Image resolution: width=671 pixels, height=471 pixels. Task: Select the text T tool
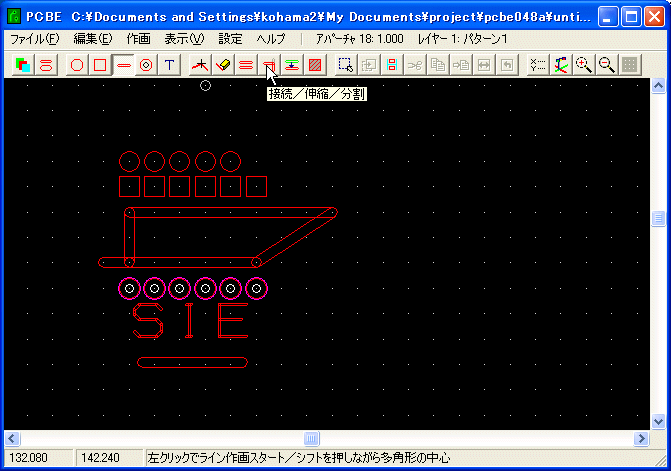pyautogui.click(x=170, y=65)
